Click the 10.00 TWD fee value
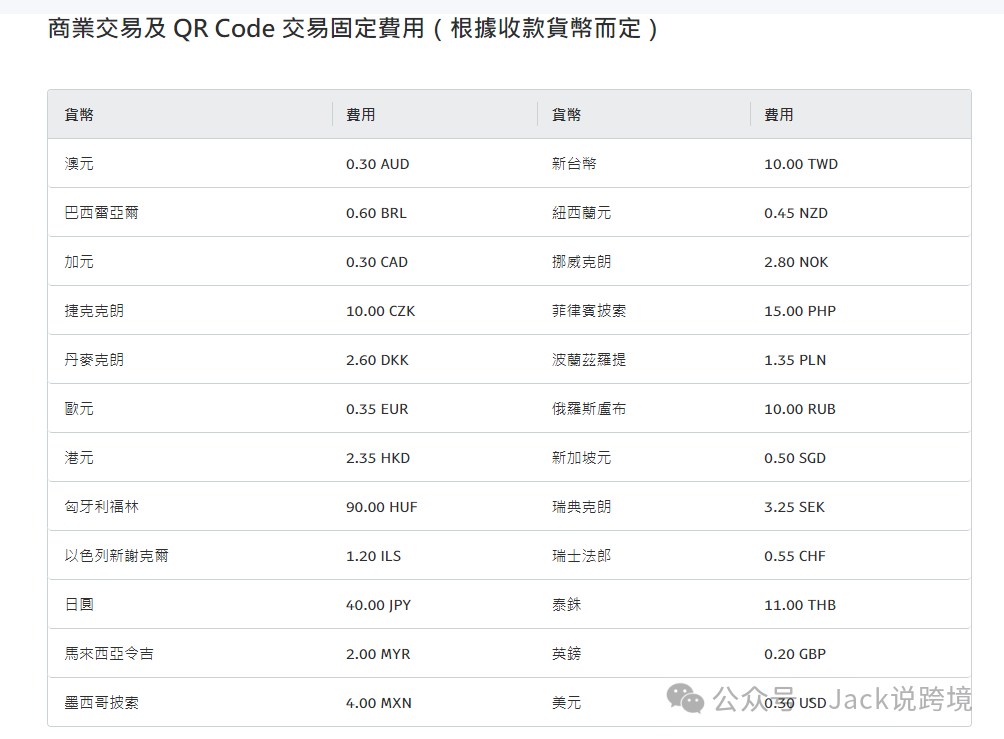Screen dimensions: 1004x739 click(800, 164)
